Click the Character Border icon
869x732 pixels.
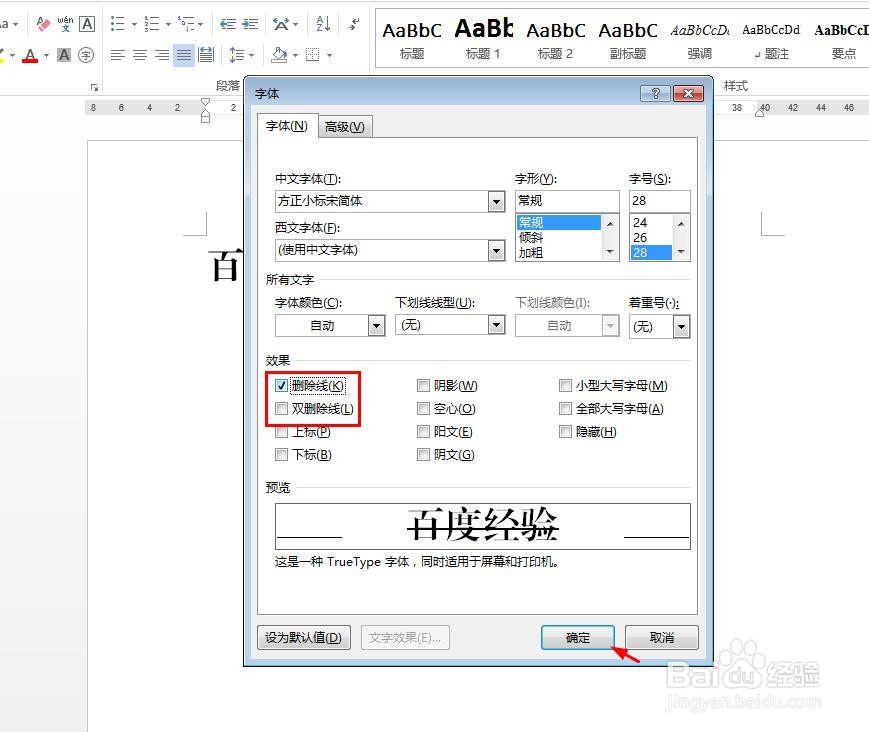(x=87, y=24)
